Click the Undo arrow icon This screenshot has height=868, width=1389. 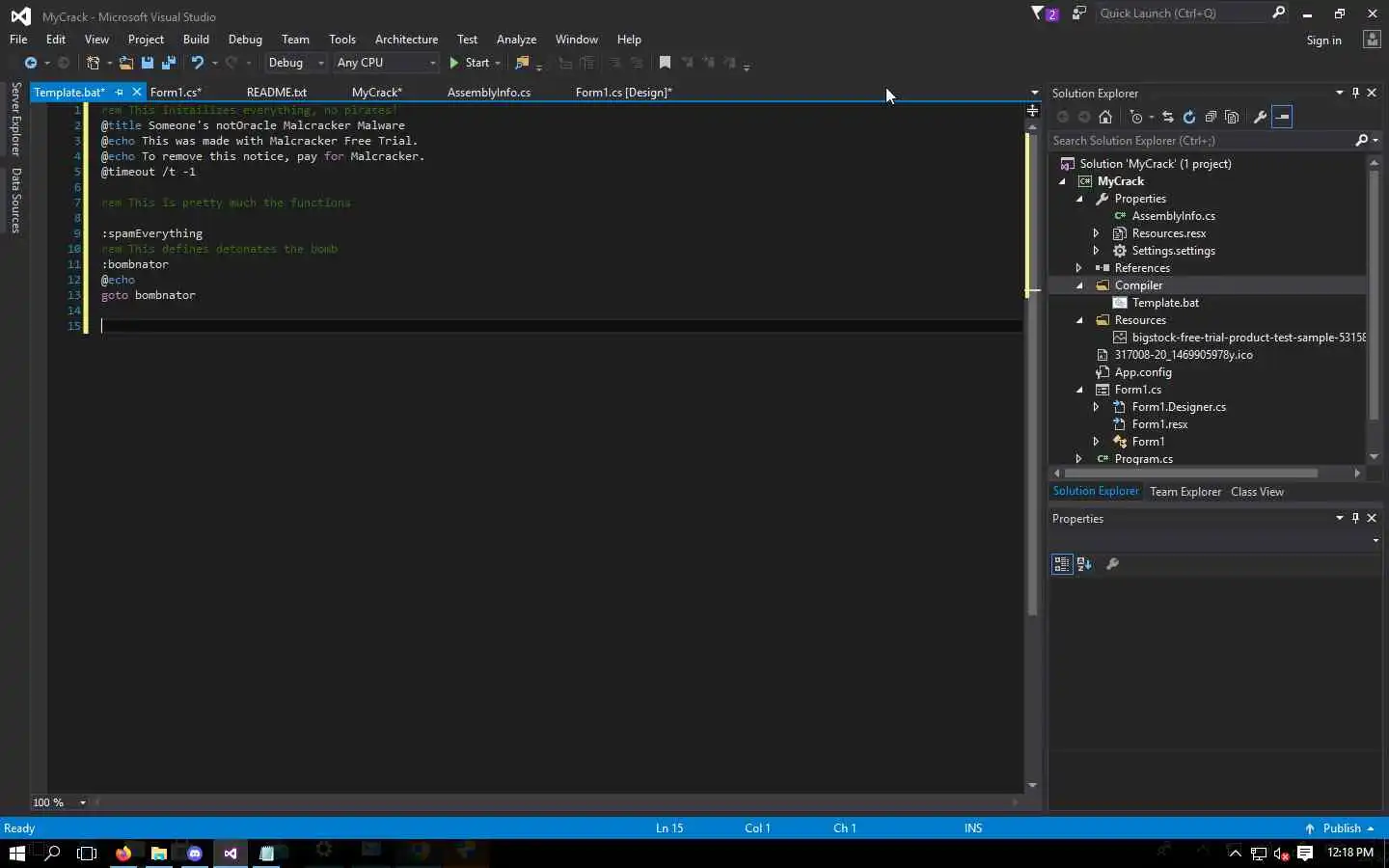click(198, 63)
